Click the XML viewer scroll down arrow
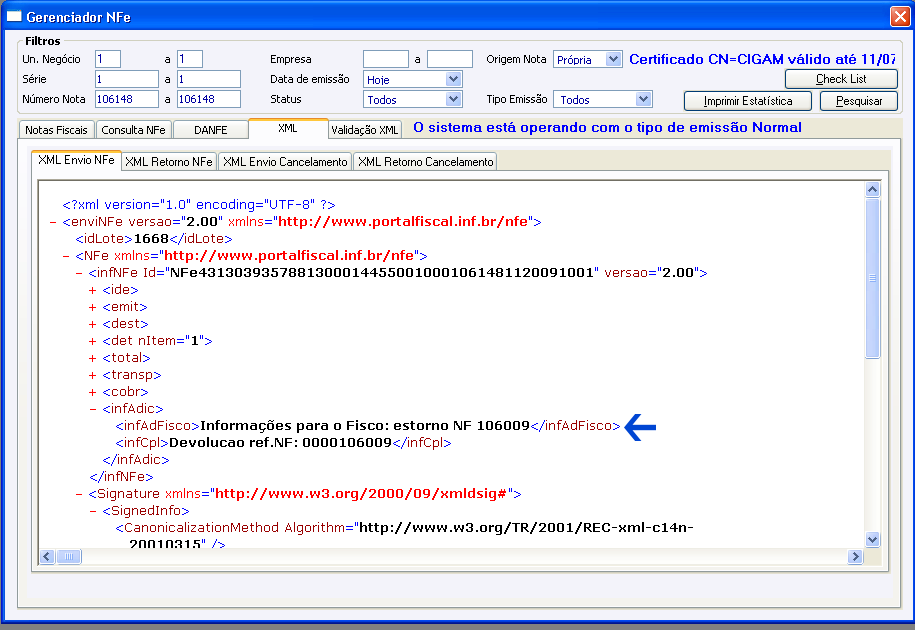915x630 pixels. (872, 540)
